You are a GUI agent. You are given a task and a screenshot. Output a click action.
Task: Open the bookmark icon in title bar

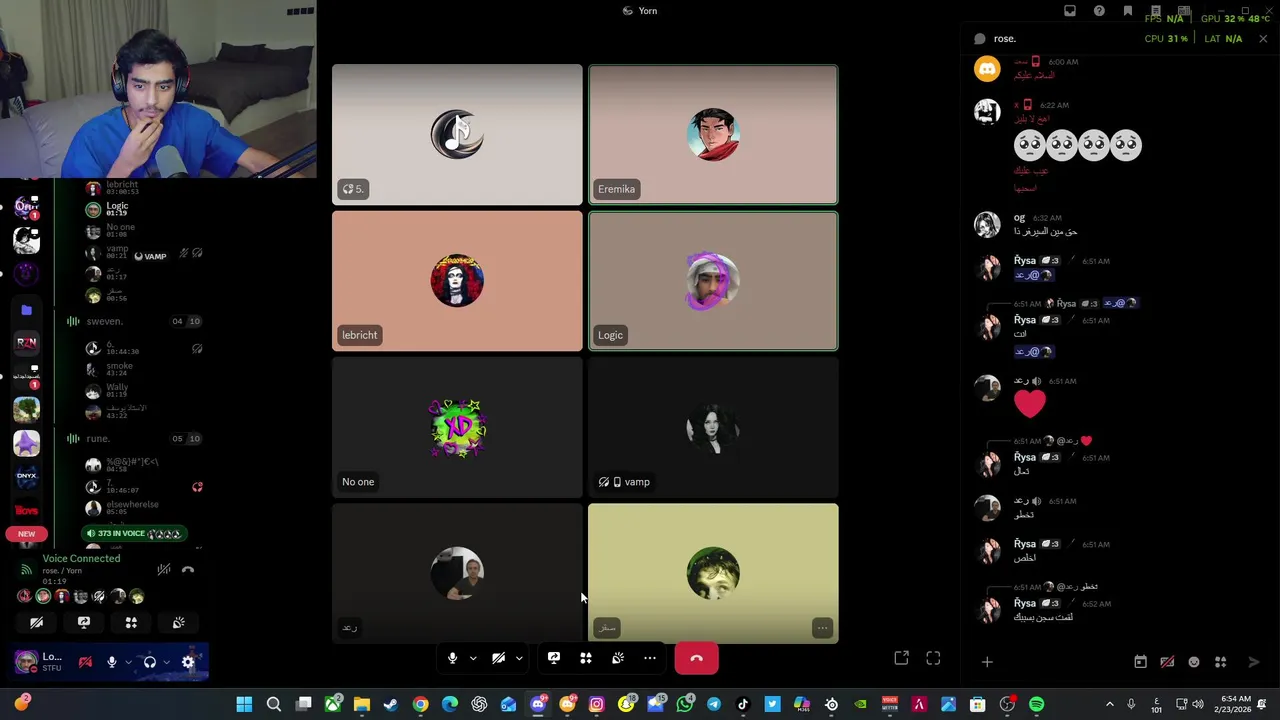click(x=1128, y=11)
